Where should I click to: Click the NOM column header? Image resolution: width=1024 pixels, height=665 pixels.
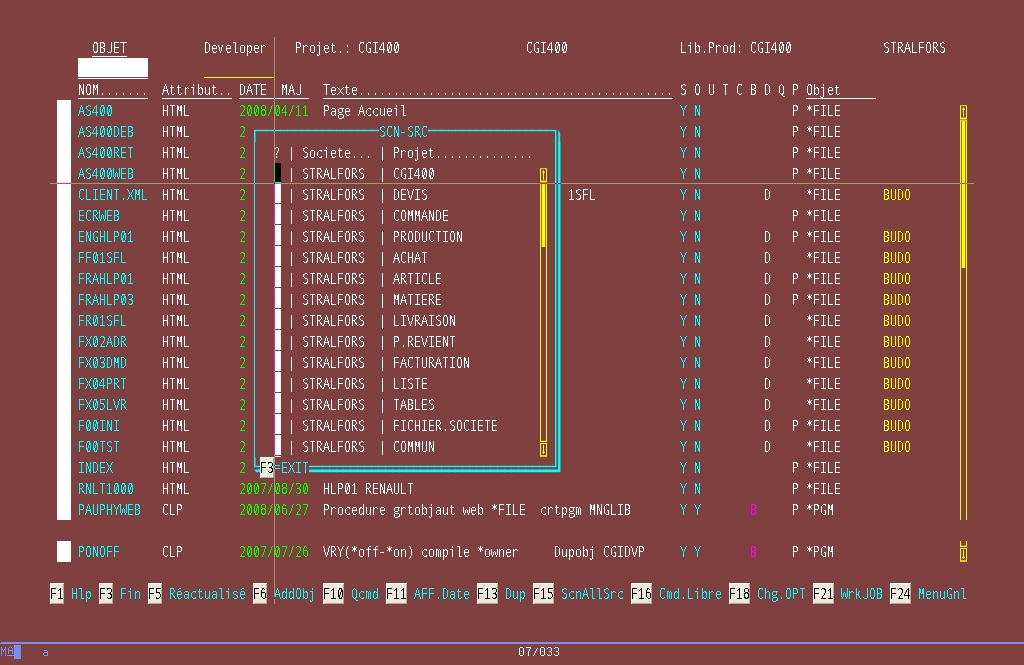tap(112, 90)
